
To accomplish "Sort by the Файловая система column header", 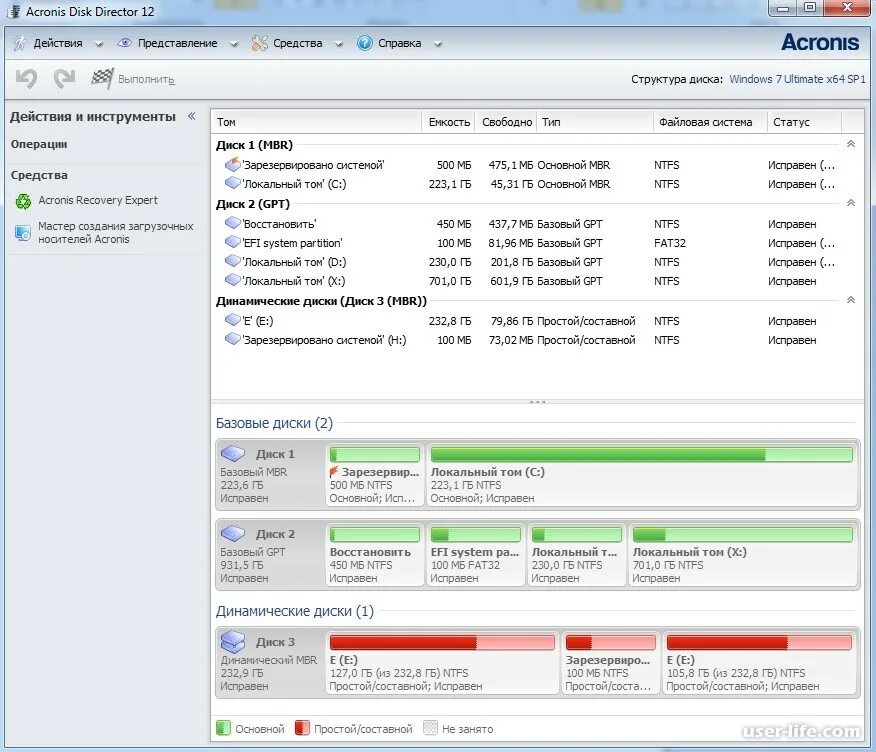I will (710, 122).
